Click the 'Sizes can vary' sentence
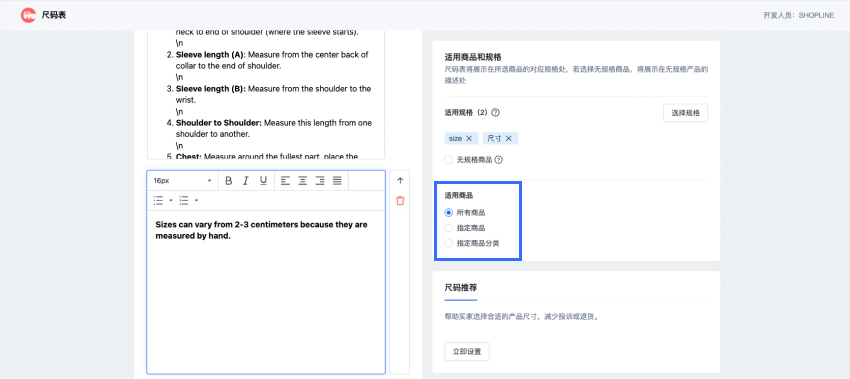Viewport: 850px width, 379px height. [262, 230]
